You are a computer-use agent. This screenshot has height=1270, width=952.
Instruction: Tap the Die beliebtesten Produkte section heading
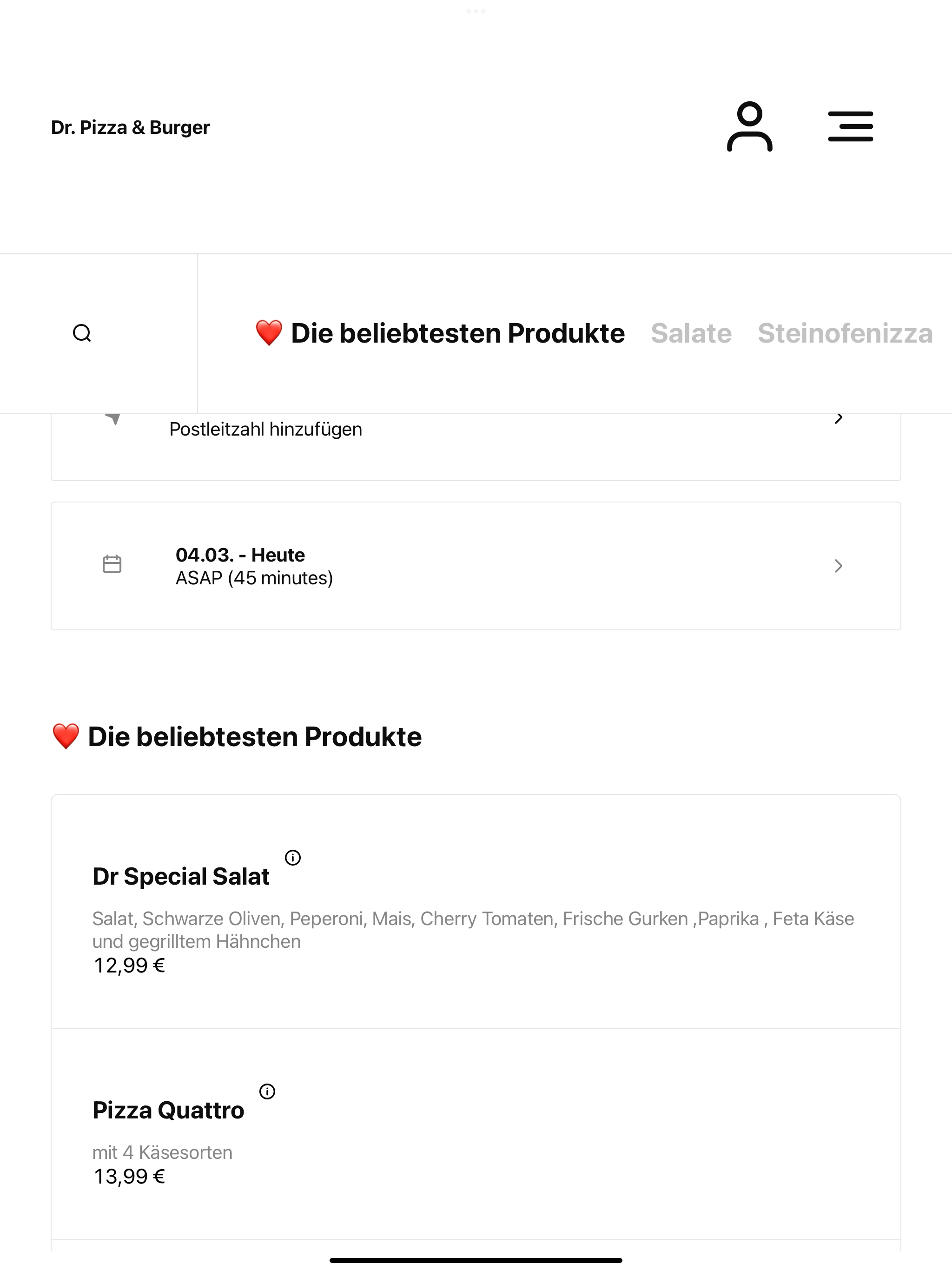[x=237, y=737]
